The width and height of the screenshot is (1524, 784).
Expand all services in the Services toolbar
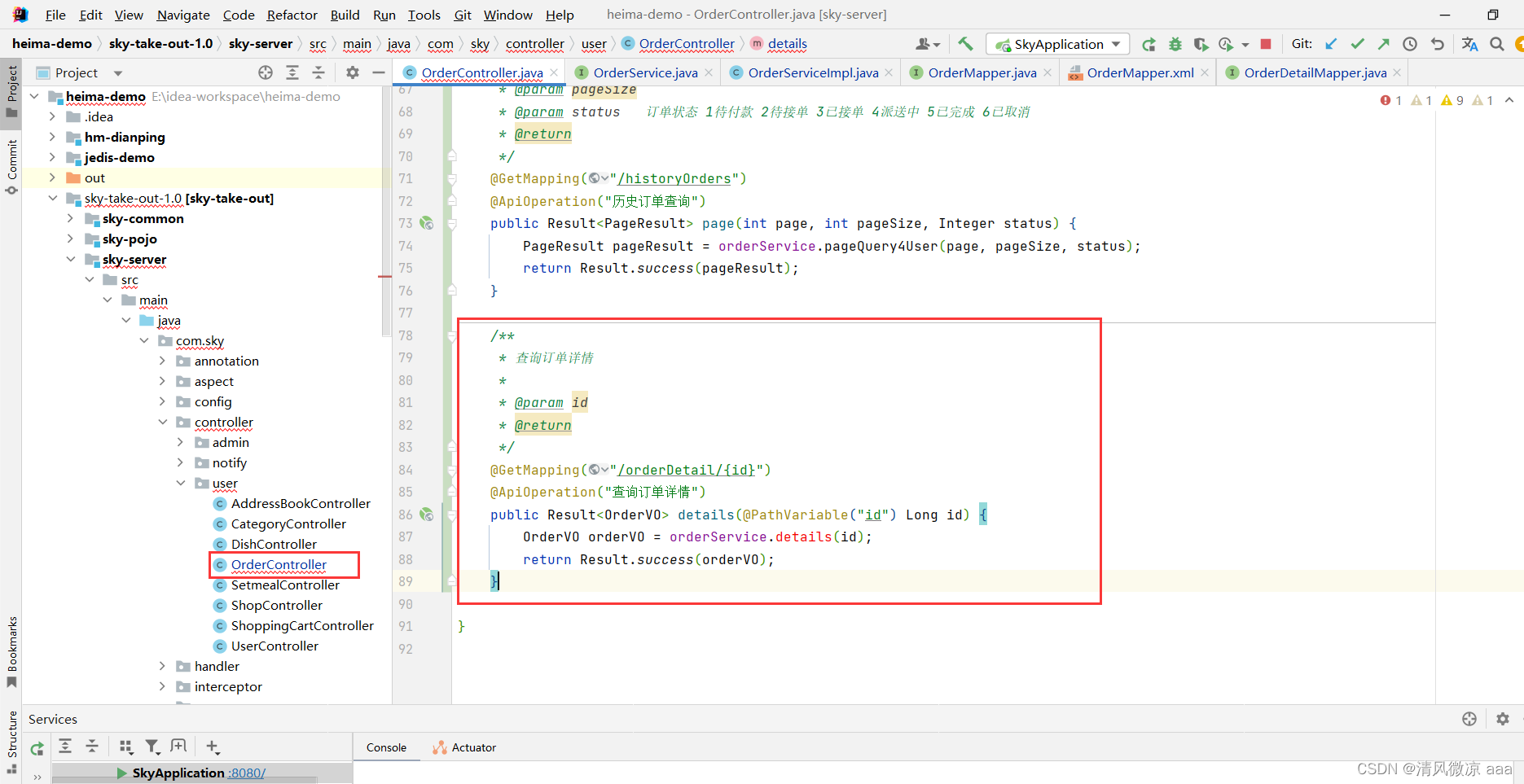65,746
